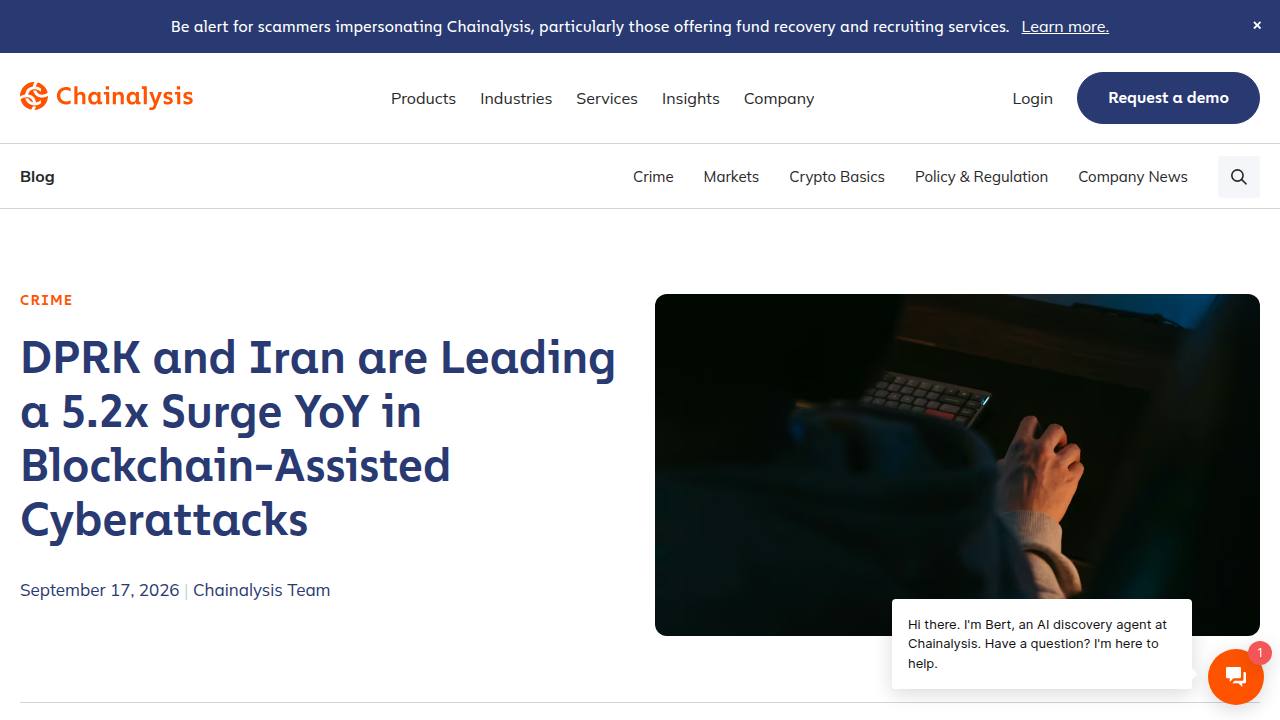Select the Company News category
Viewport: 1280px width, 720px height.
(1133, 176)
